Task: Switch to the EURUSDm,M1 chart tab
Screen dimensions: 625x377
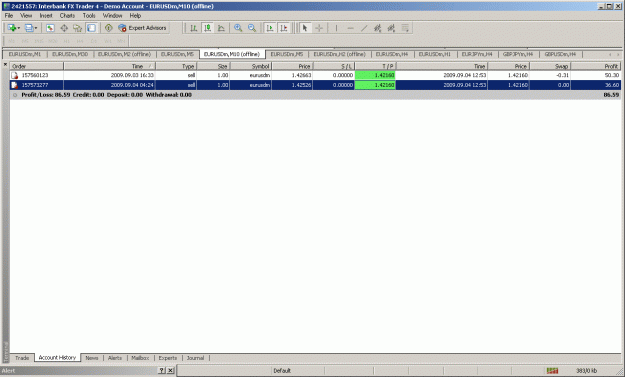Action: click(x=25, y=54)
